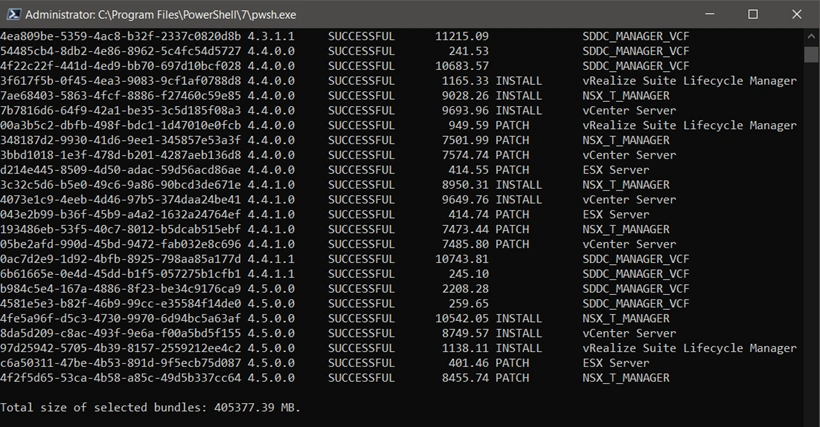This screenshot has width=820, height=427.
Task: Click the PowerShell icon in title bar
Action: click(x=14, y=14)
